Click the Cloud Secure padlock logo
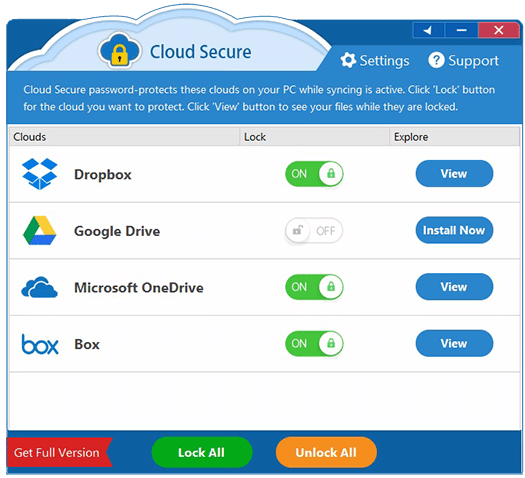 [119, 51]
